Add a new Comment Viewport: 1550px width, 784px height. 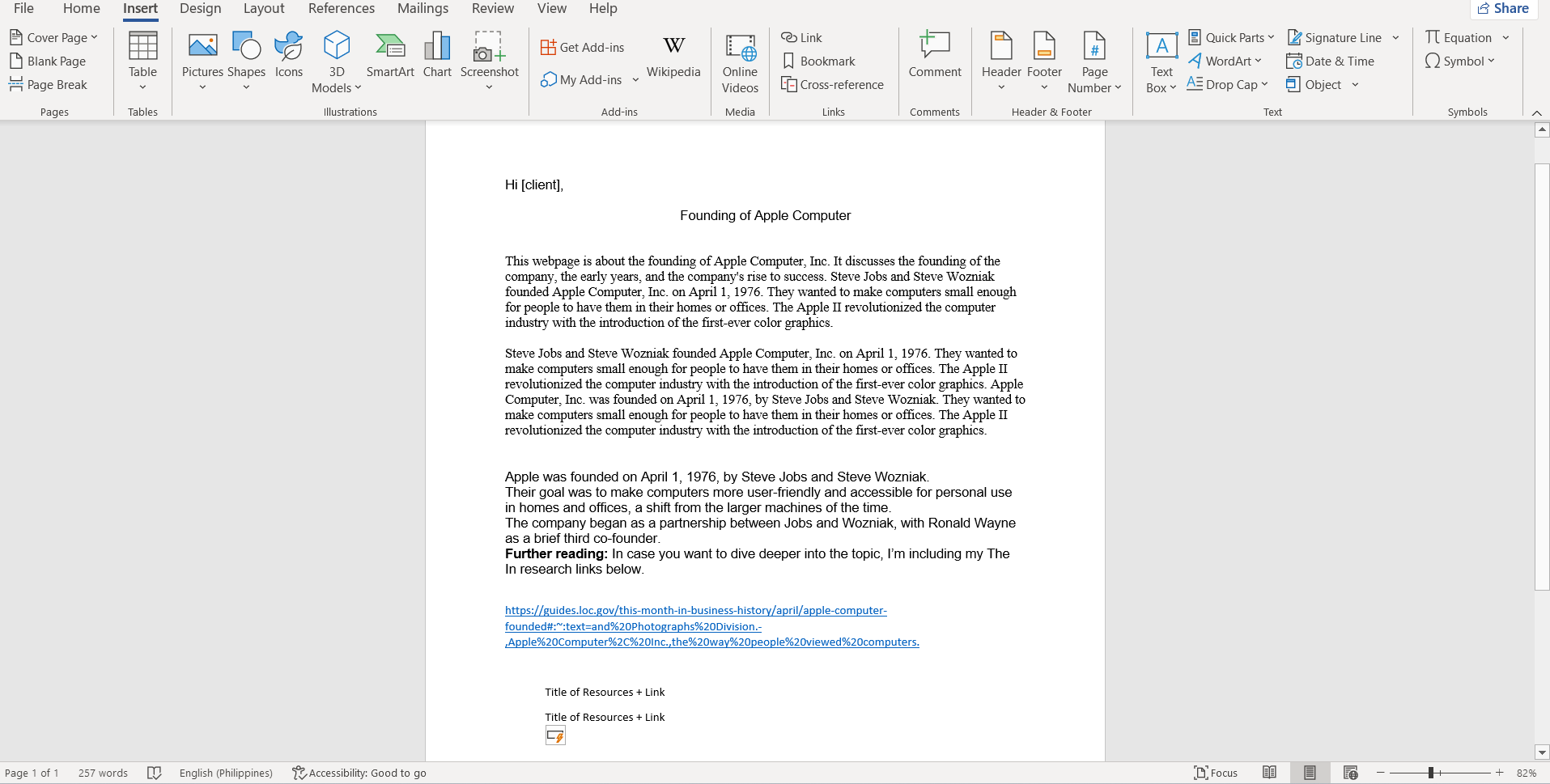(x=935, y=55)
